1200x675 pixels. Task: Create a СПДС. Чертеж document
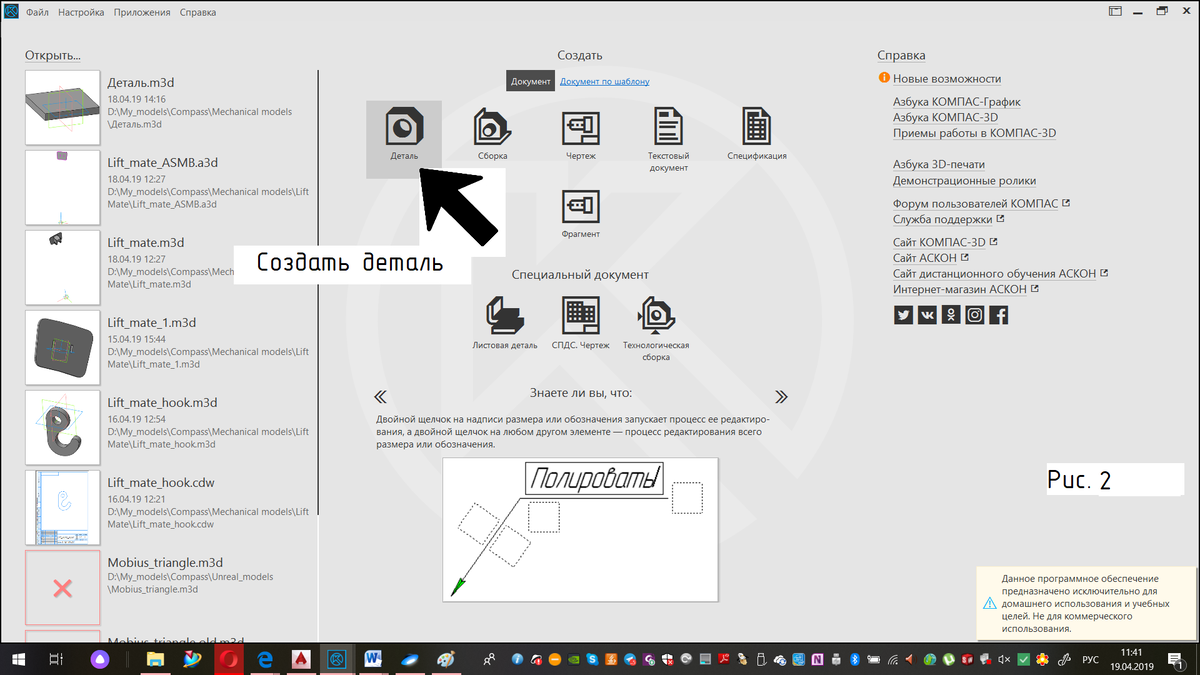[580, 323]
